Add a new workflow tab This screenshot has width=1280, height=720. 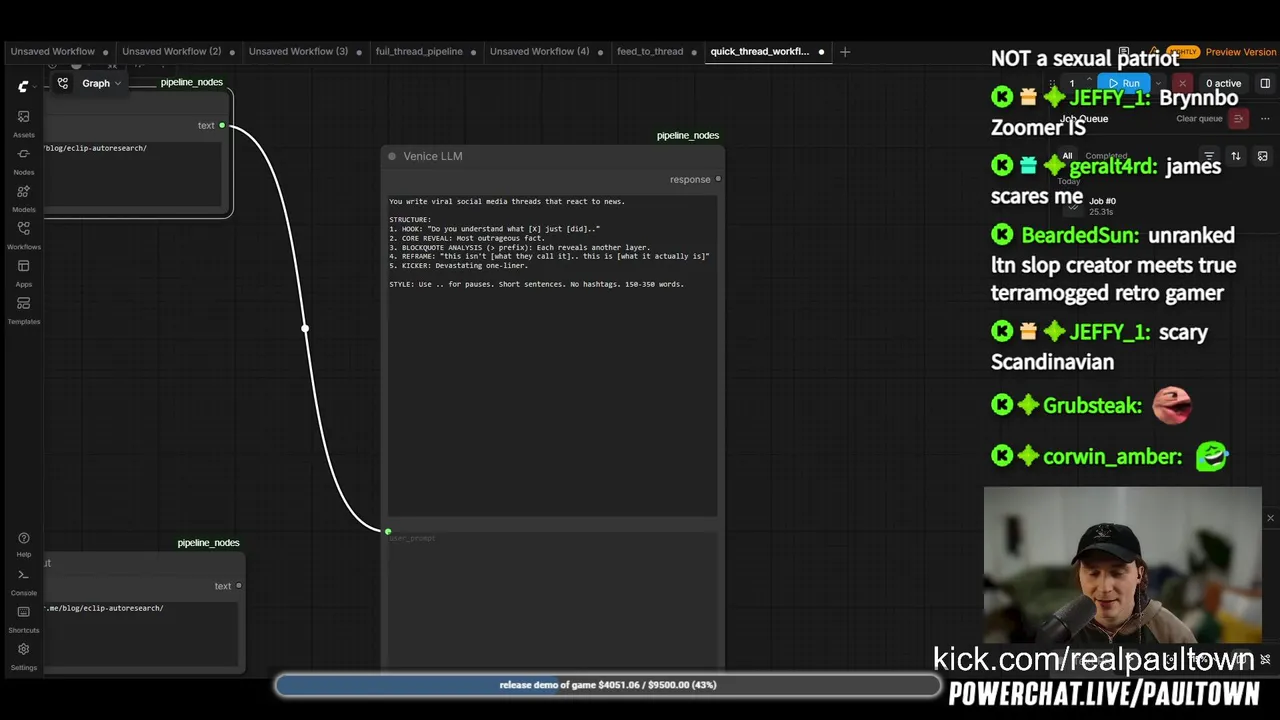tap(845, 52)
